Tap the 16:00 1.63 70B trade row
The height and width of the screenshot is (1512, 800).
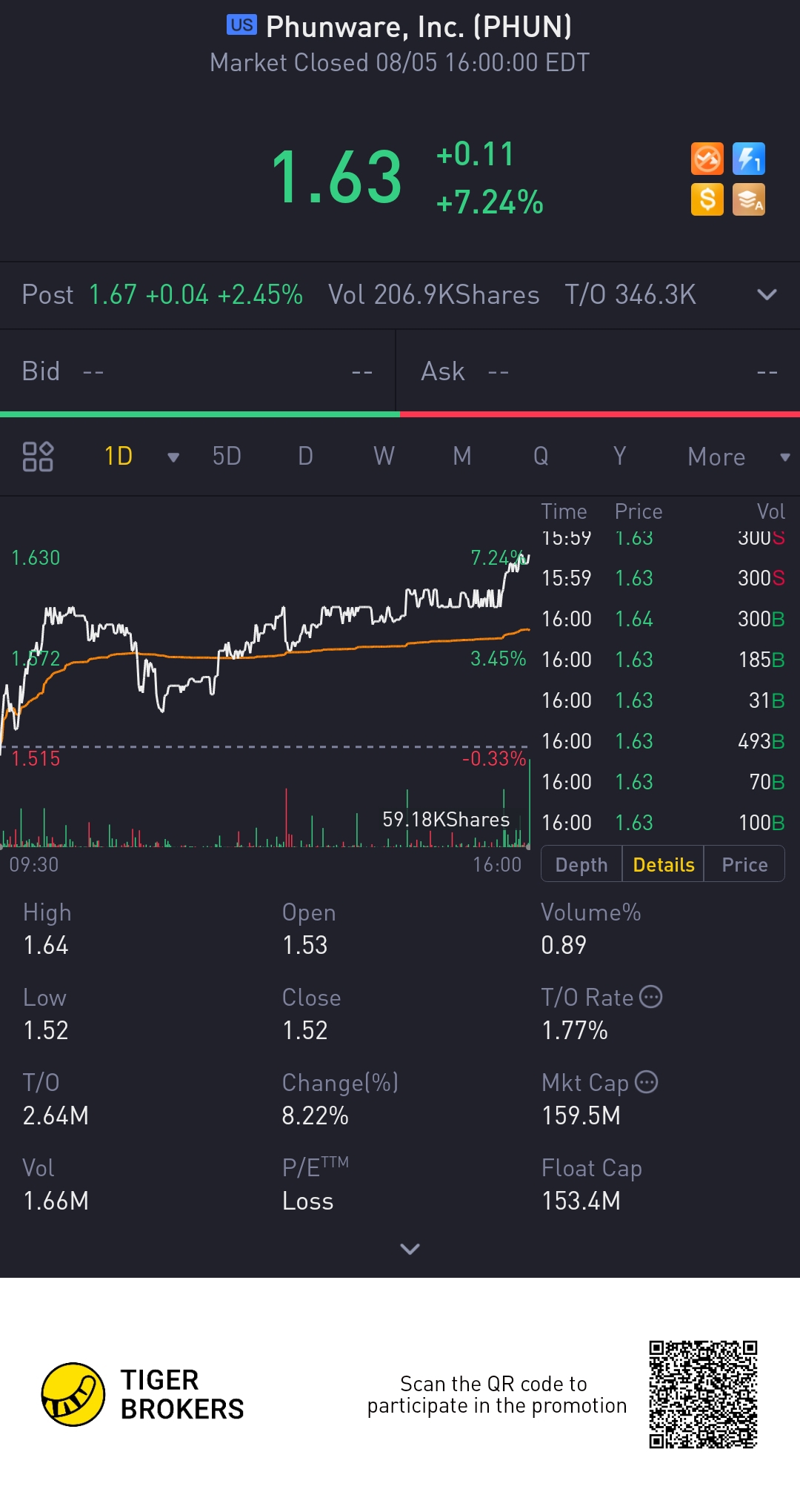(x=663, y=782)
